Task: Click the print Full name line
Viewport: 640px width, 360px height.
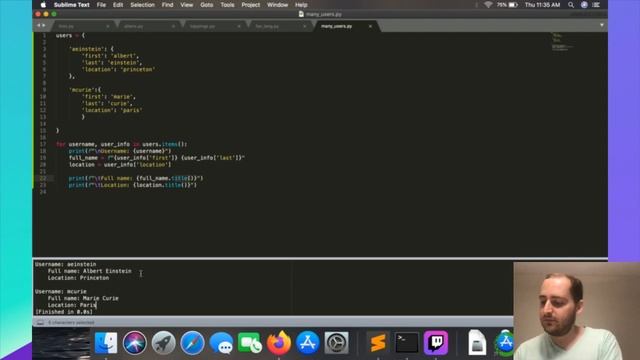Action: [x=136, y=178]
